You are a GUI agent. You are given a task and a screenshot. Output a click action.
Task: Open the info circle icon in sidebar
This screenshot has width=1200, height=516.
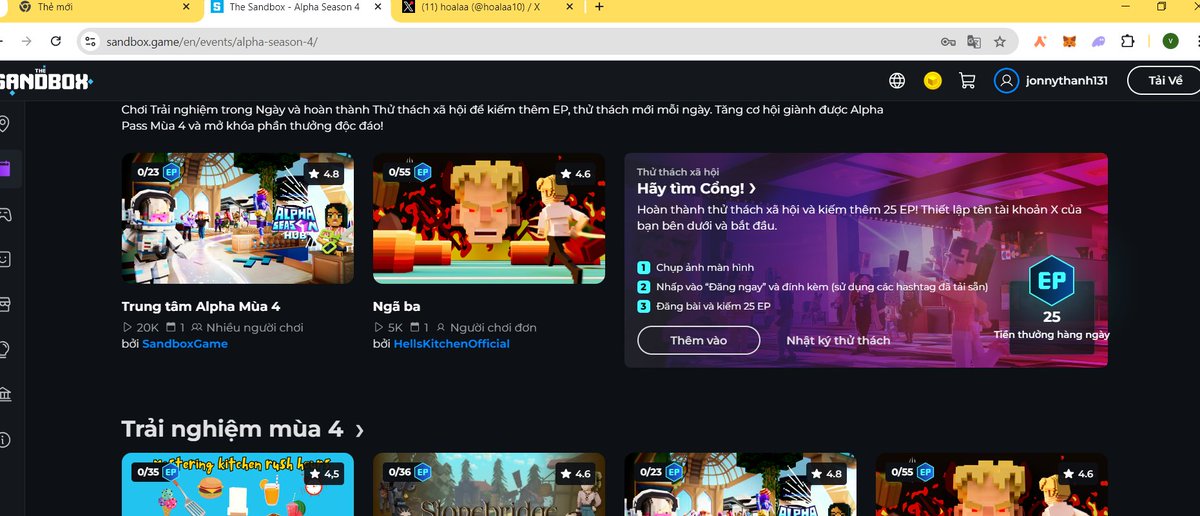[x=5, y=439]
